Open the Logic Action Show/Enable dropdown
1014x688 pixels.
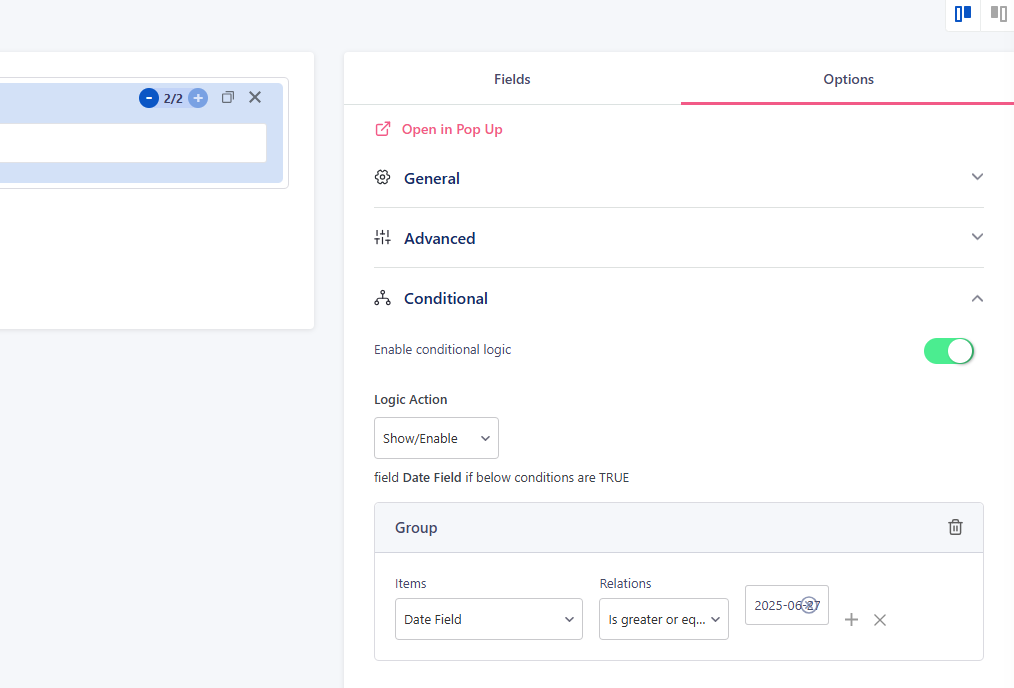click(436, 438)
